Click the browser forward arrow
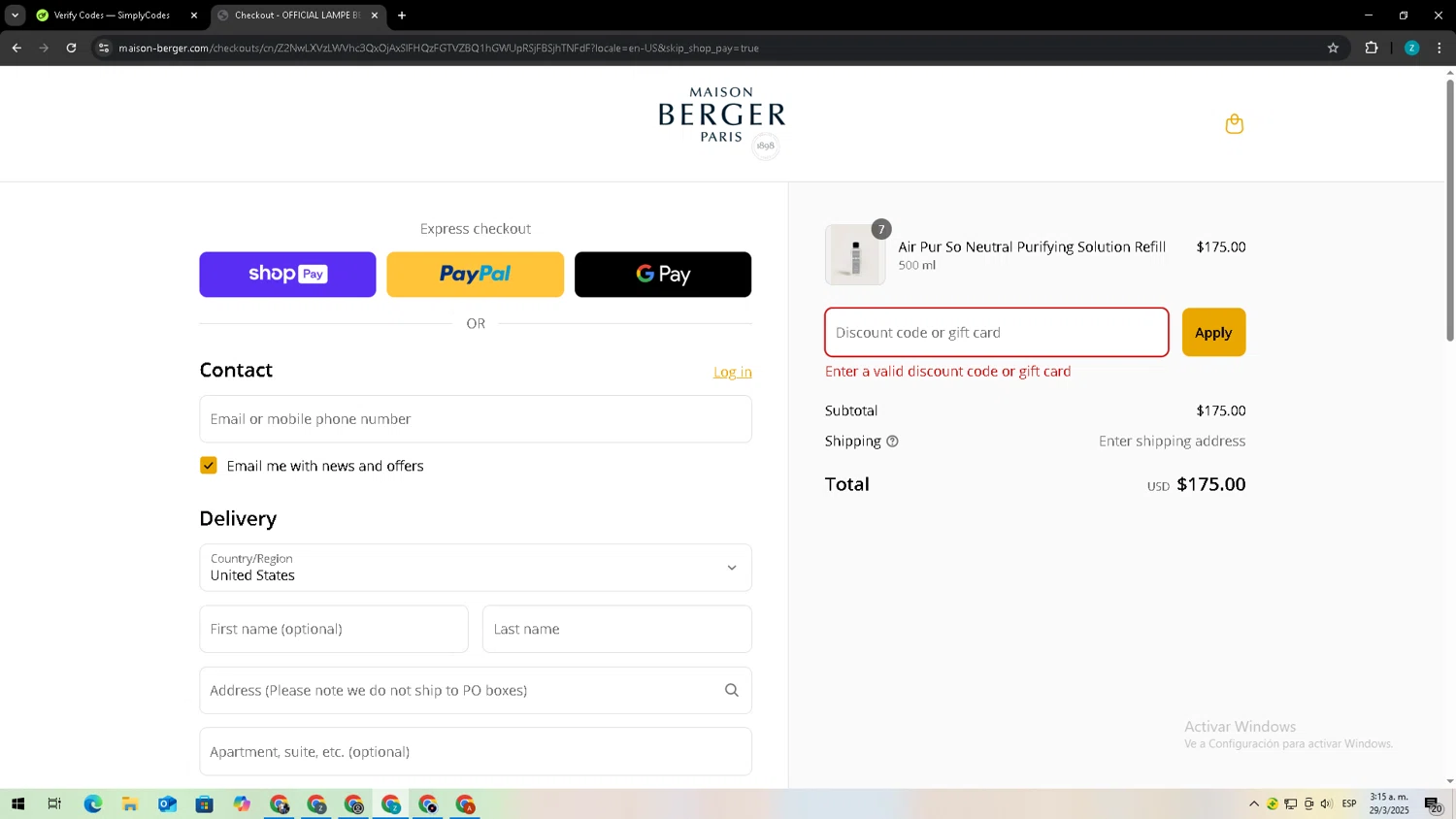The image size is (1456, 819). 44,48
